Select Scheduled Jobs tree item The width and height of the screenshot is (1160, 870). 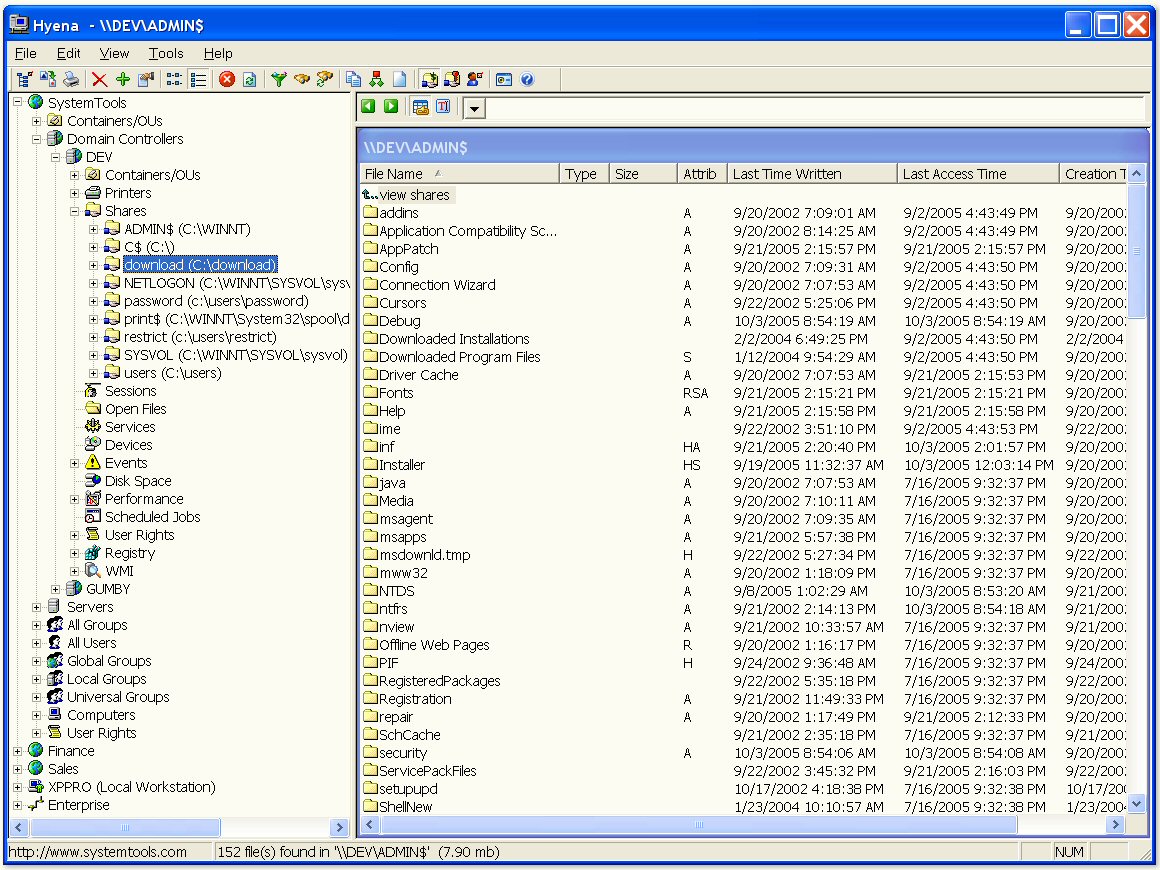coord(152,517)
